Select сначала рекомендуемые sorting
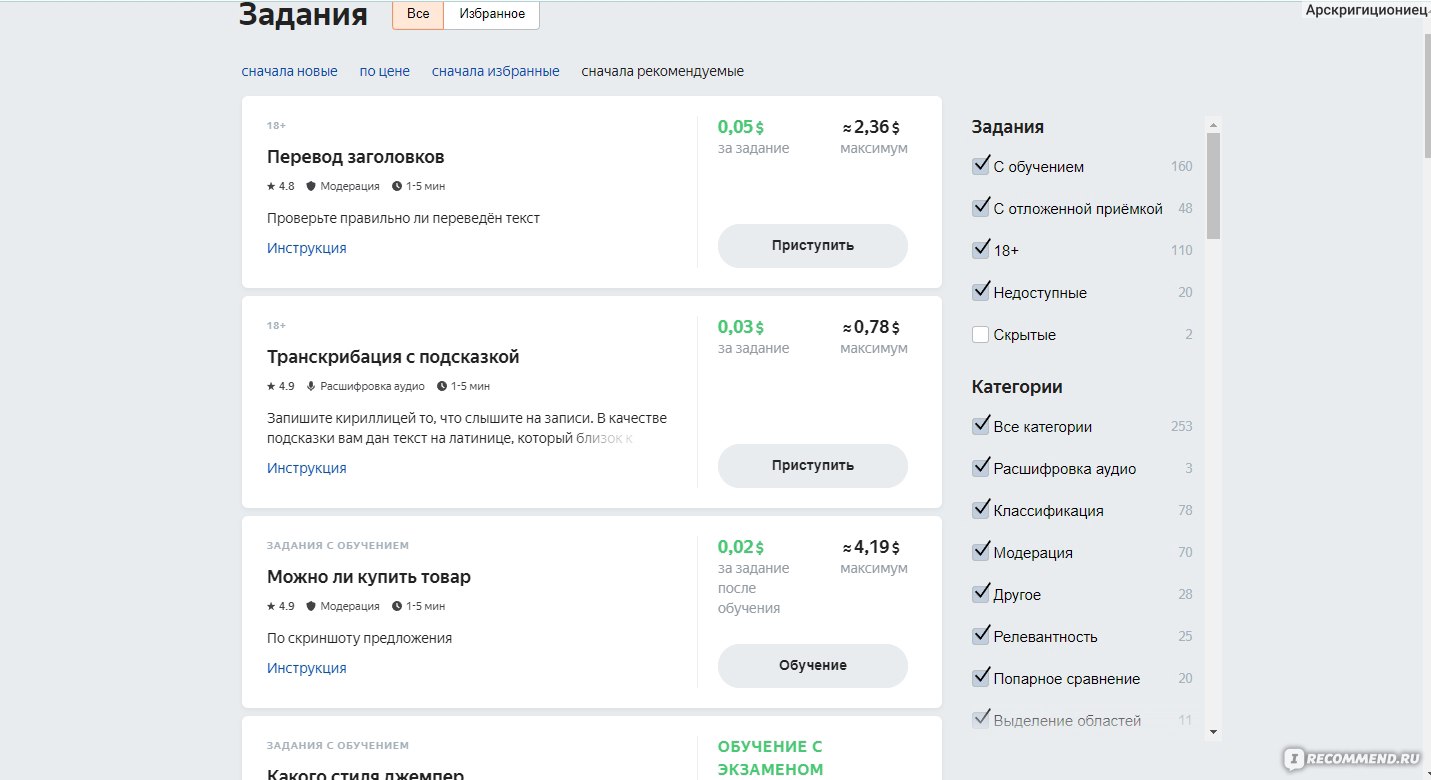Screen dimensions: 1431x780 coord(663,71)
